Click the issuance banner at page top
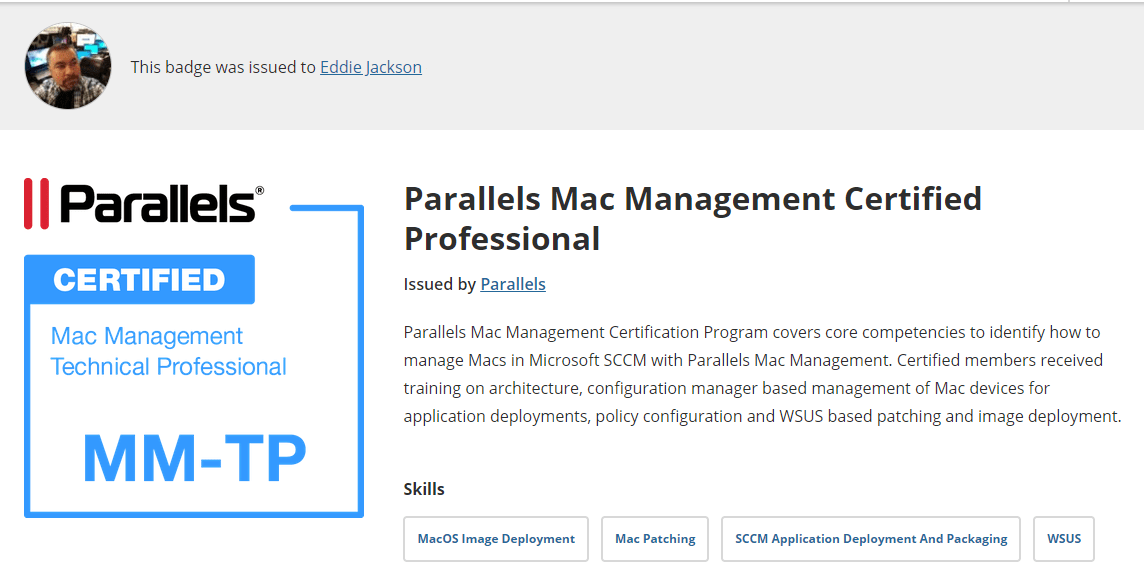The width and height of the screenshot is (1144, 587). coord(572,65)
